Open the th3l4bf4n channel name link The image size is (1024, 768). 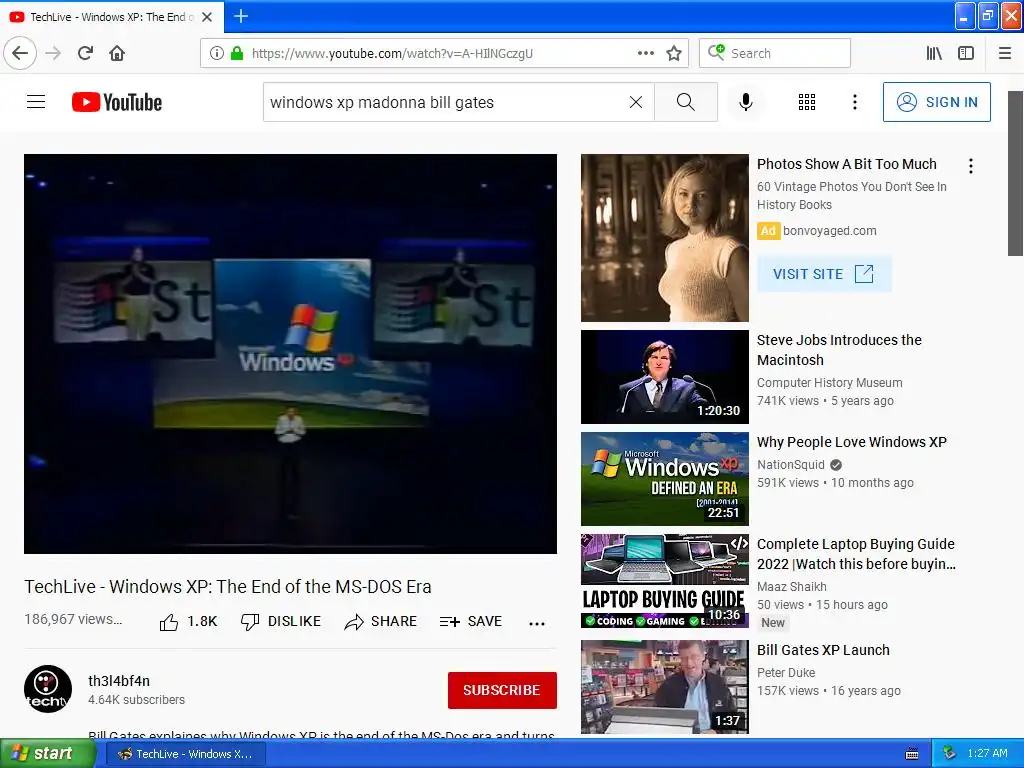click(119, 680)
